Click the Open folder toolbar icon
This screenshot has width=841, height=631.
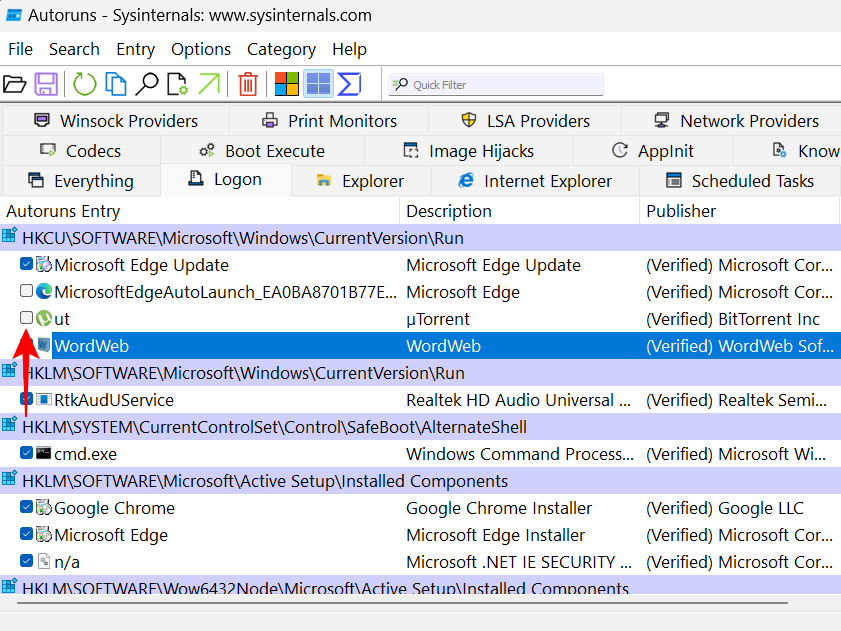pos(15,84)
